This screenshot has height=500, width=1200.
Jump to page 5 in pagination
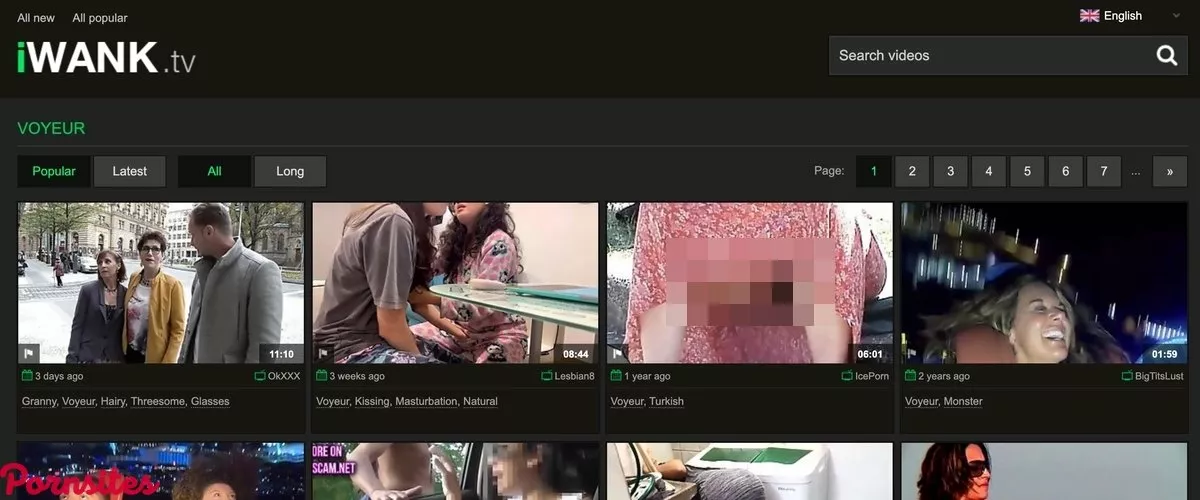1027,171
